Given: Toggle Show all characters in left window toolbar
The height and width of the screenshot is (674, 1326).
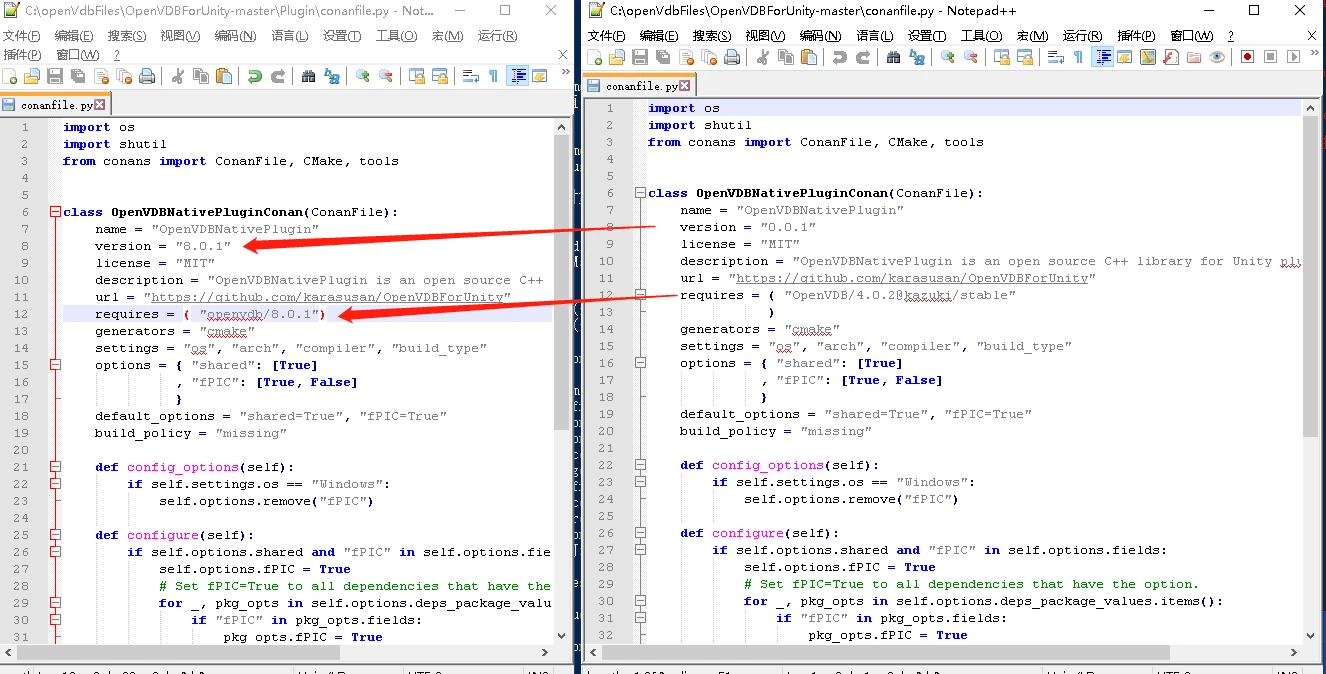Looking at the screenshot, I should (x=493, y=76).
